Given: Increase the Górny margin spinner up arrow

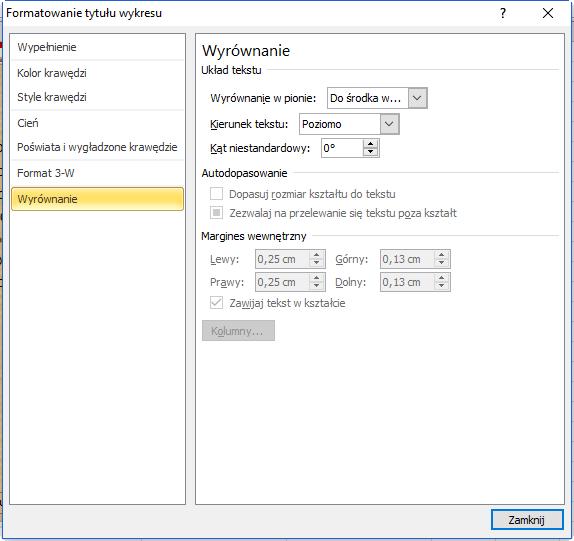Looking at the screenshot, I should coord(441,255).
